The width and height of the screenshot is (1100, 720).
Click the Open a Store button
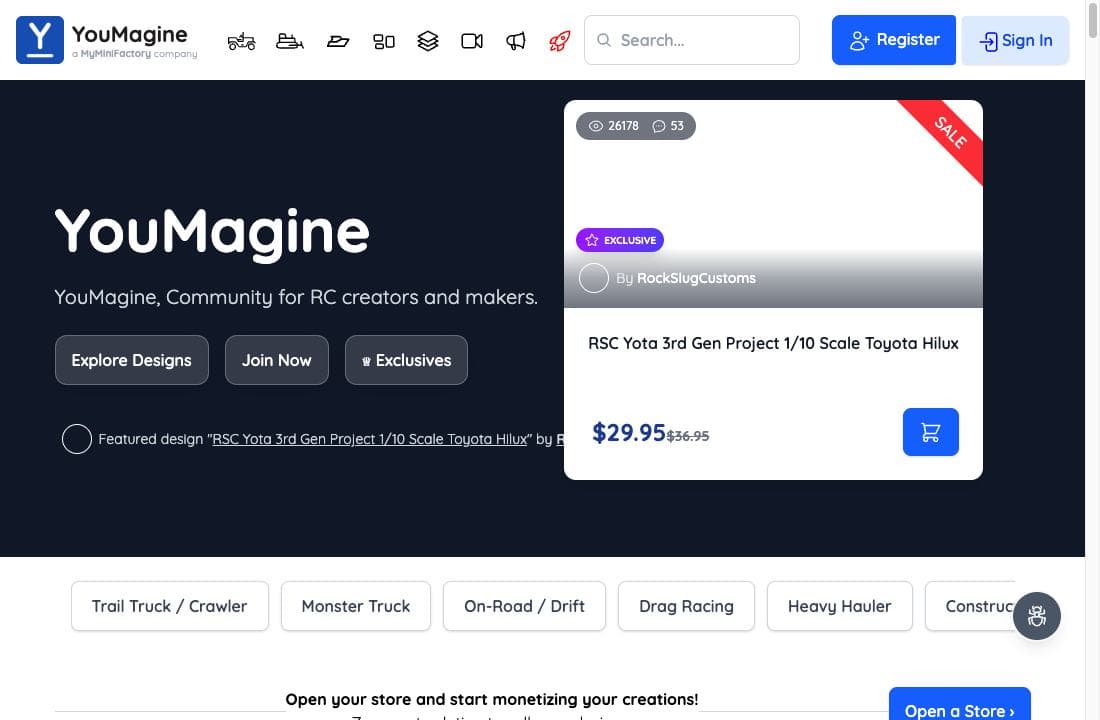pos(960,705)
